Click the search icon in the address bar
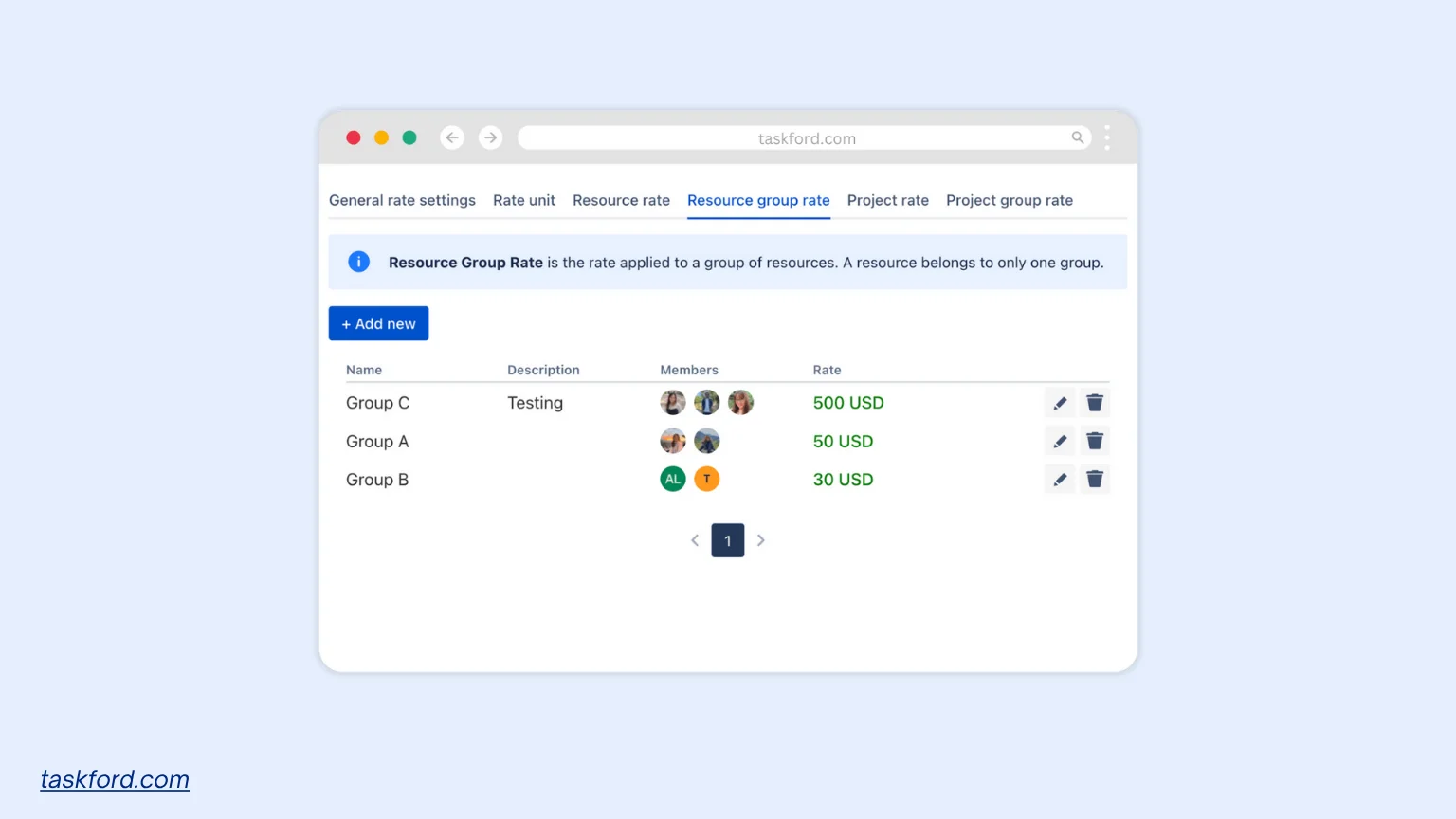Image resolution: width=1456 pixels, height=819 pixels. coord(1078,137)
